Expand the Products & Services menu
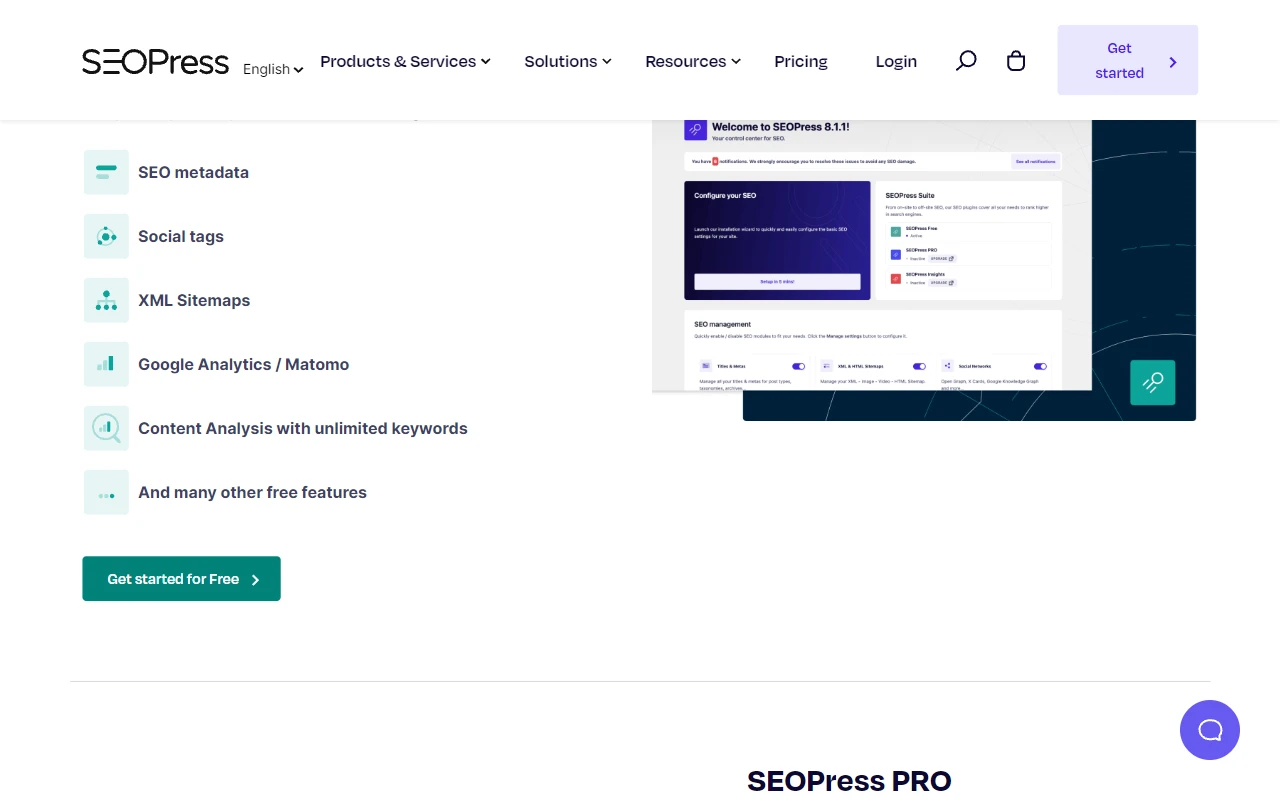Viewport: 1280px width, 800px height. [x=405, y=61]
